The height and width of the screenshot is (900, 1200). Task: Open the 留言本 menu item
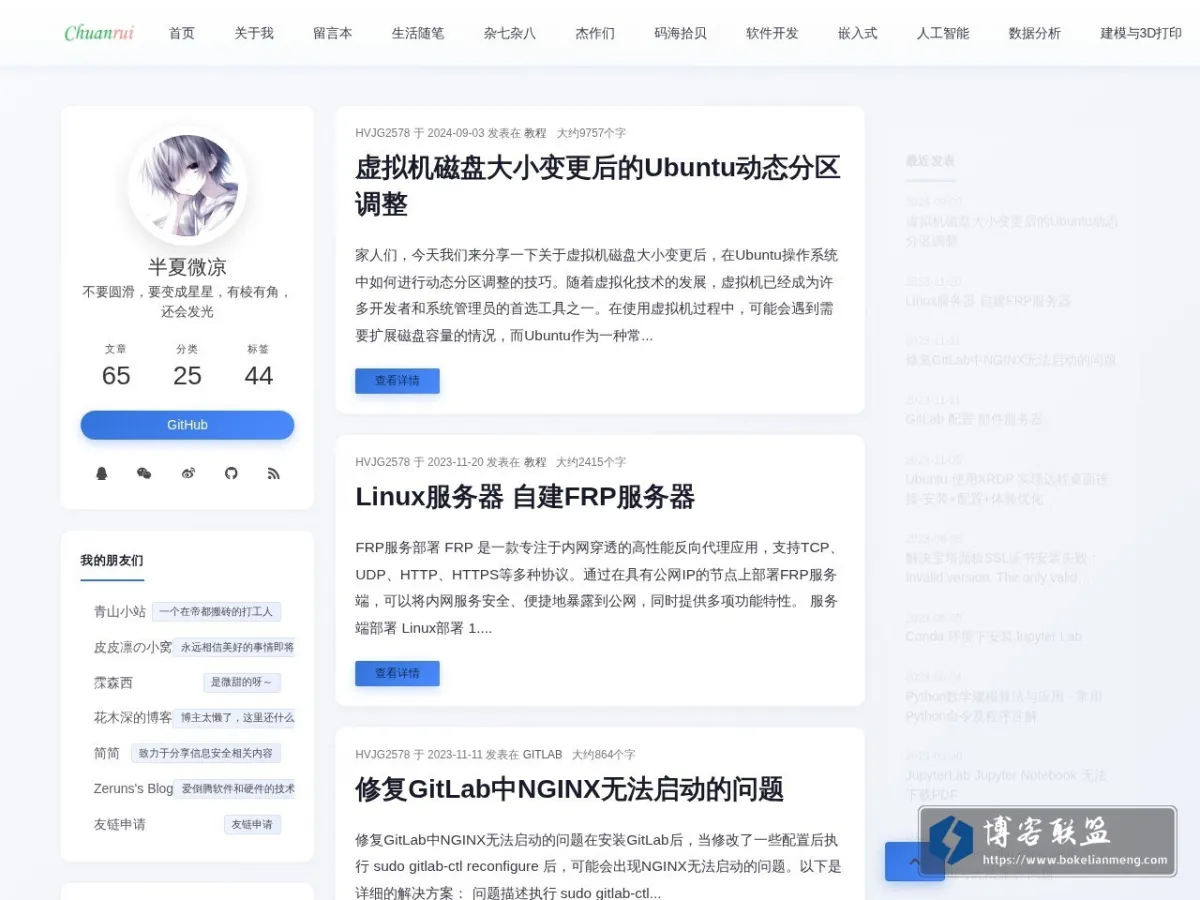333,33
